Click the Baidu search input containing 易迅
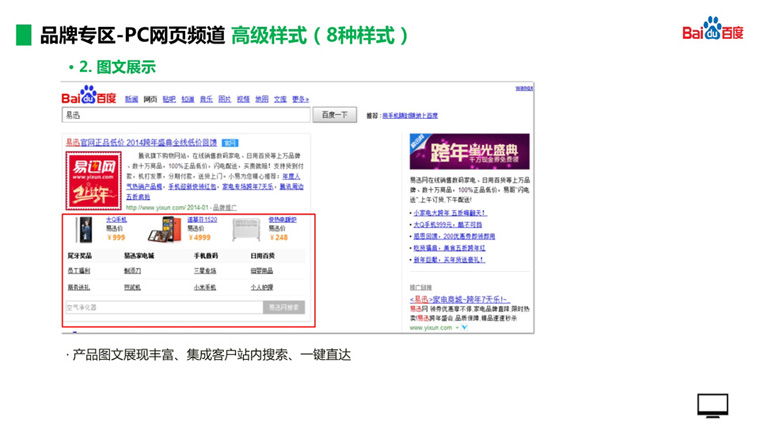Image resolution: width=760 pixels, height=428 pixels. coord(186,115)
